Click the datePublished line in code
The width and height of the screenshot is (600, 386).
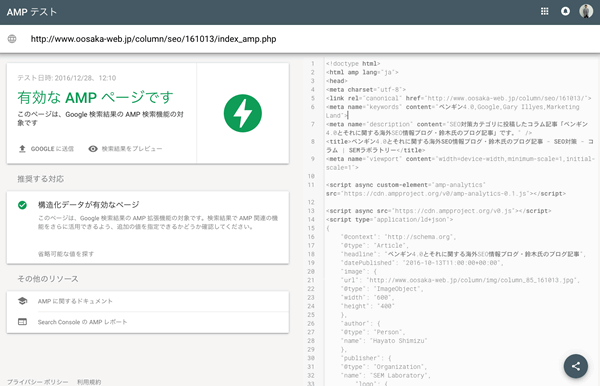(422, 263)
